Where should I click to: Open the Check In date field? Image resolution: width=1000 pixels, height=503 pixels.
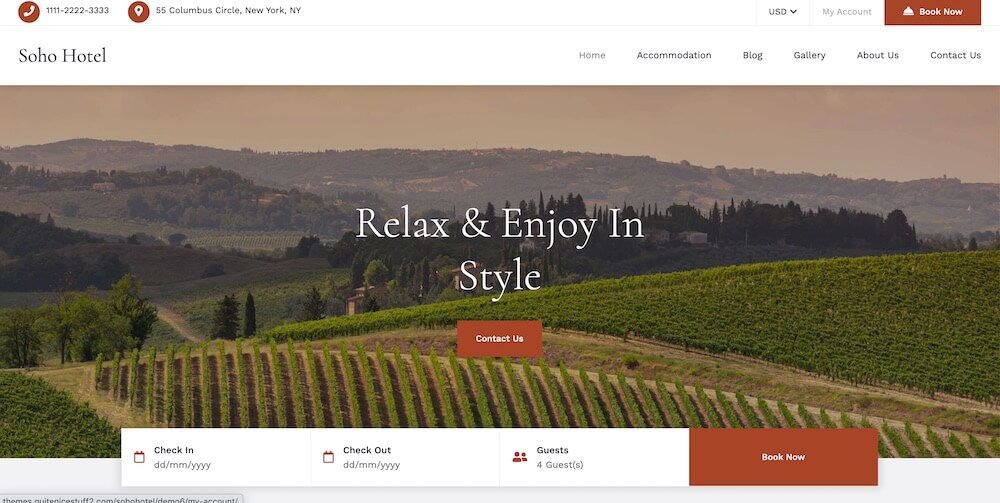click(x=216, y=457)
